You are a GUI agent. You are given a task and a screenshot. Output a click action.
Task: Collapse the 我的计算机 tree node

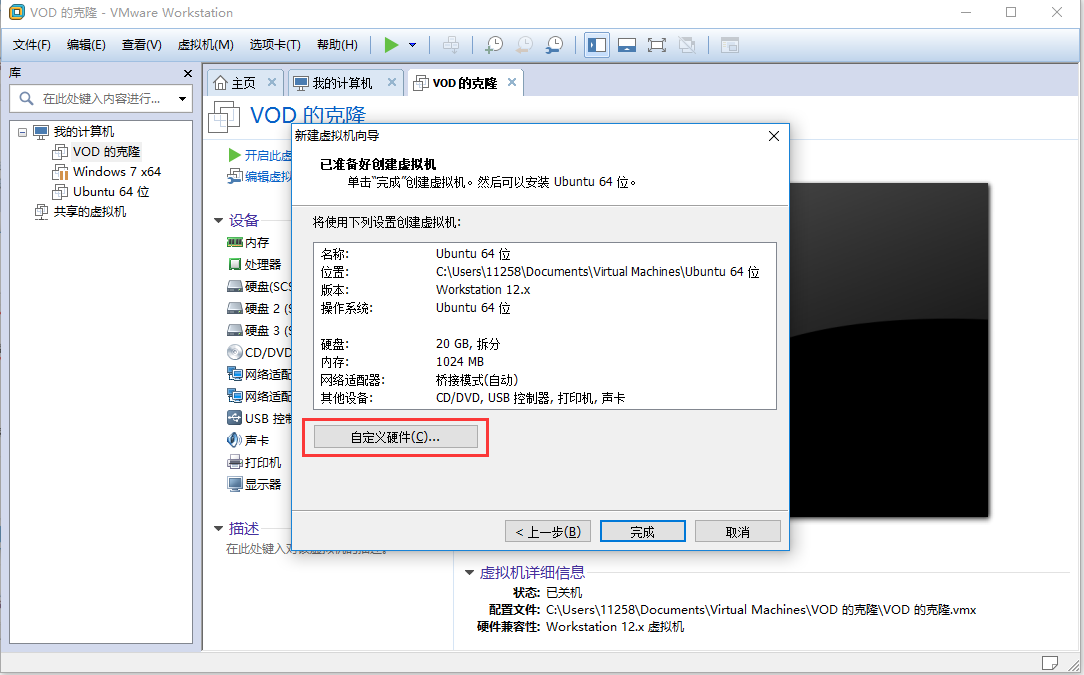[x=22, y=131]
